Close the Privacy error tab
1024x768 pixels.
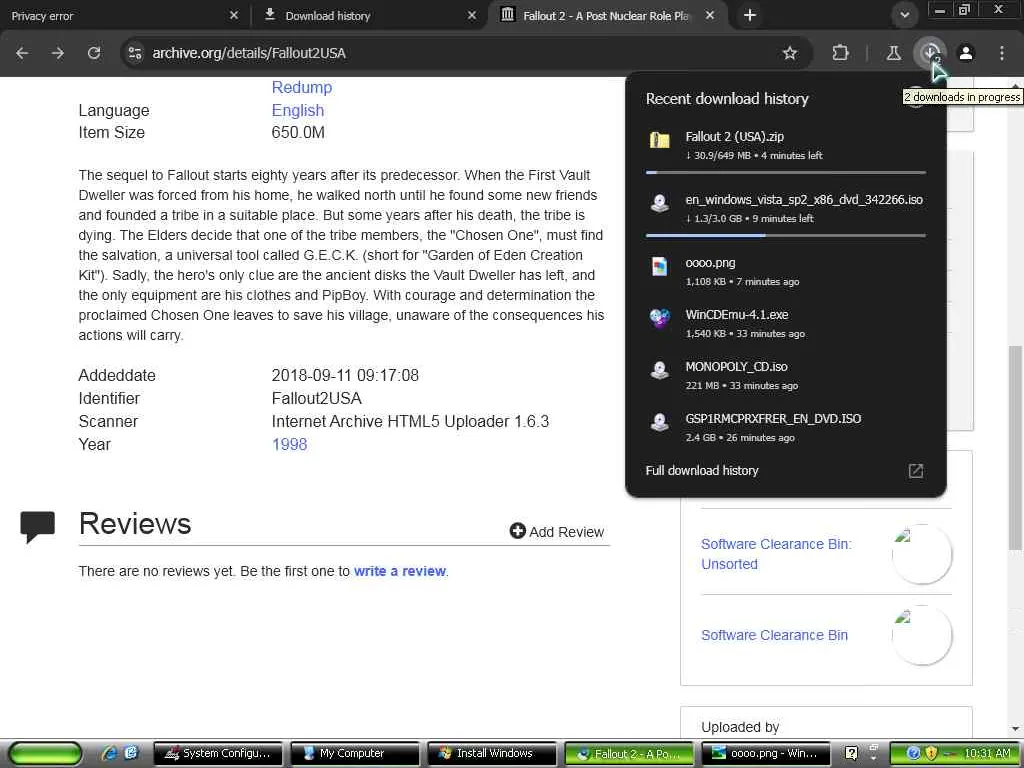(234, 15)
